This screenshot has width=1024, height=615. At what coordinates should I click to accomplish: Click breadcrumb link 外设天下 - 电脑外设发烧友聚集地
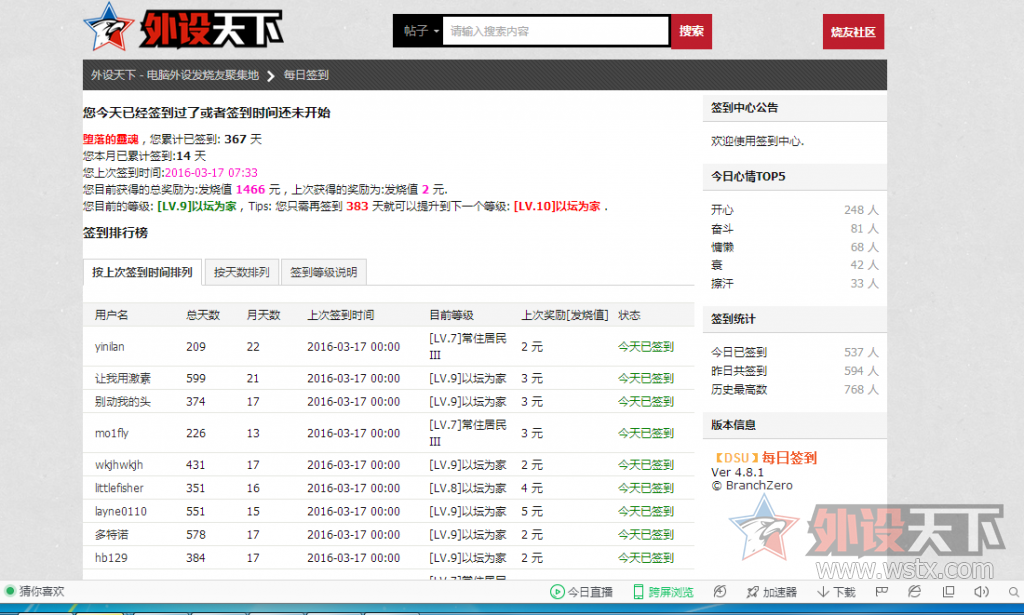point(175,75)
